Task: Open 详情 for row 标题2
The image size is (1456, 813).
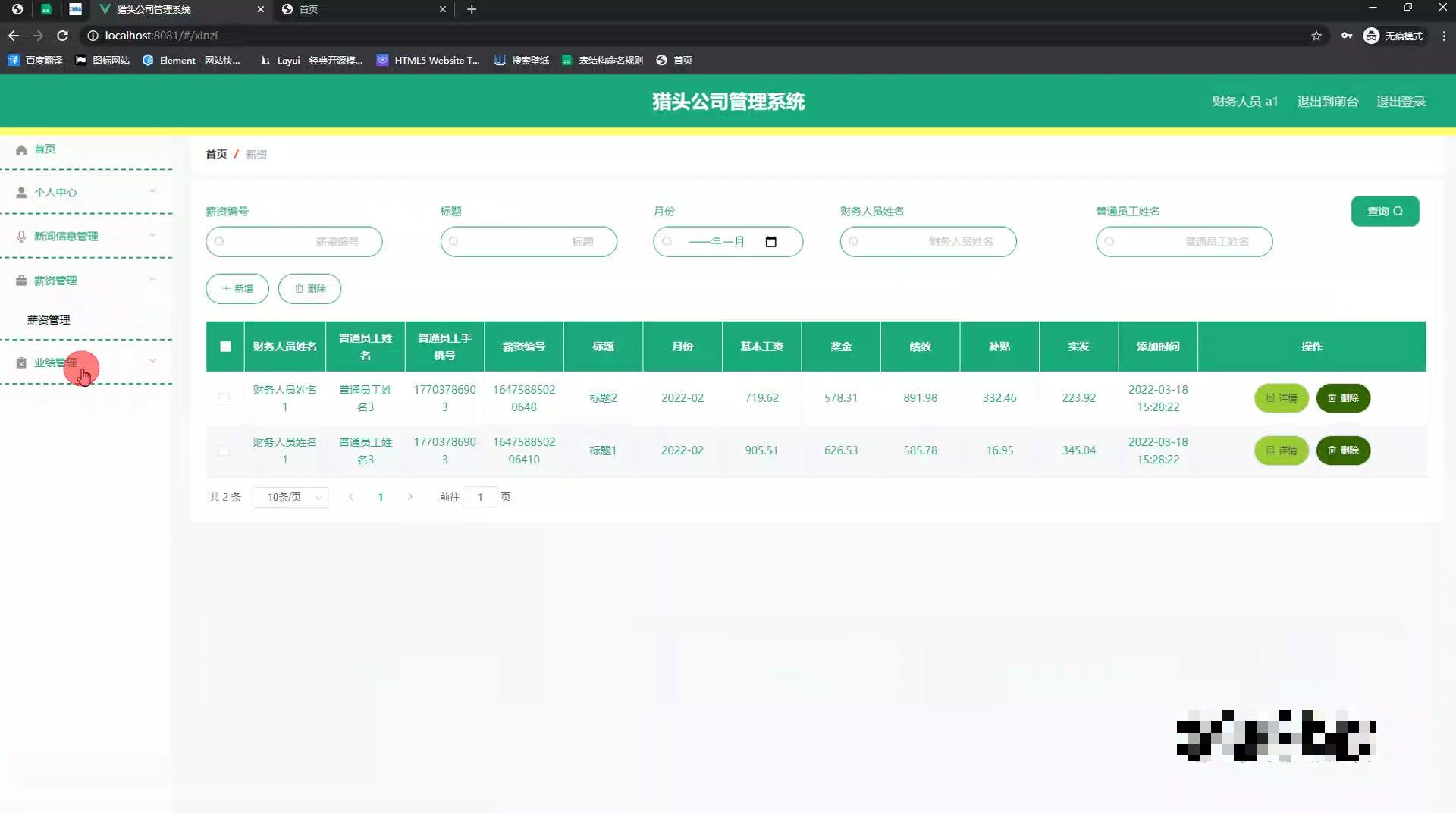Action: [1282, 398]
